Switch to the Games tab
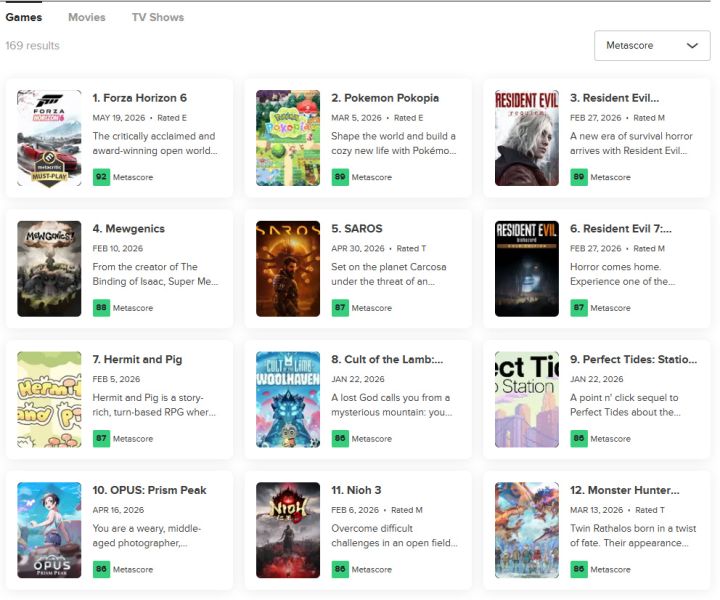720x600 pixels. pos(24,17)
